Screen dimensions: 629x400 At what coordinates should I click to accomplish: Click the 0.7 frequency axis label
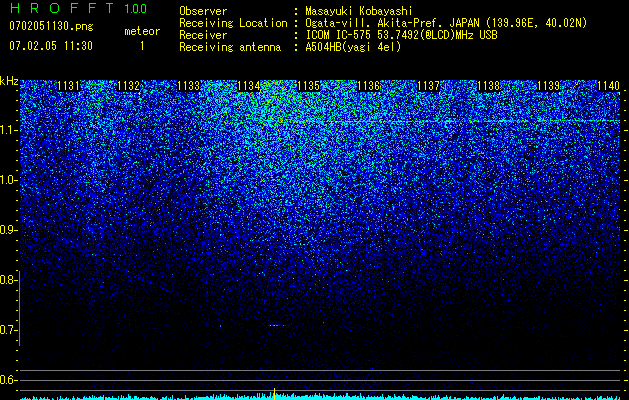7,330
